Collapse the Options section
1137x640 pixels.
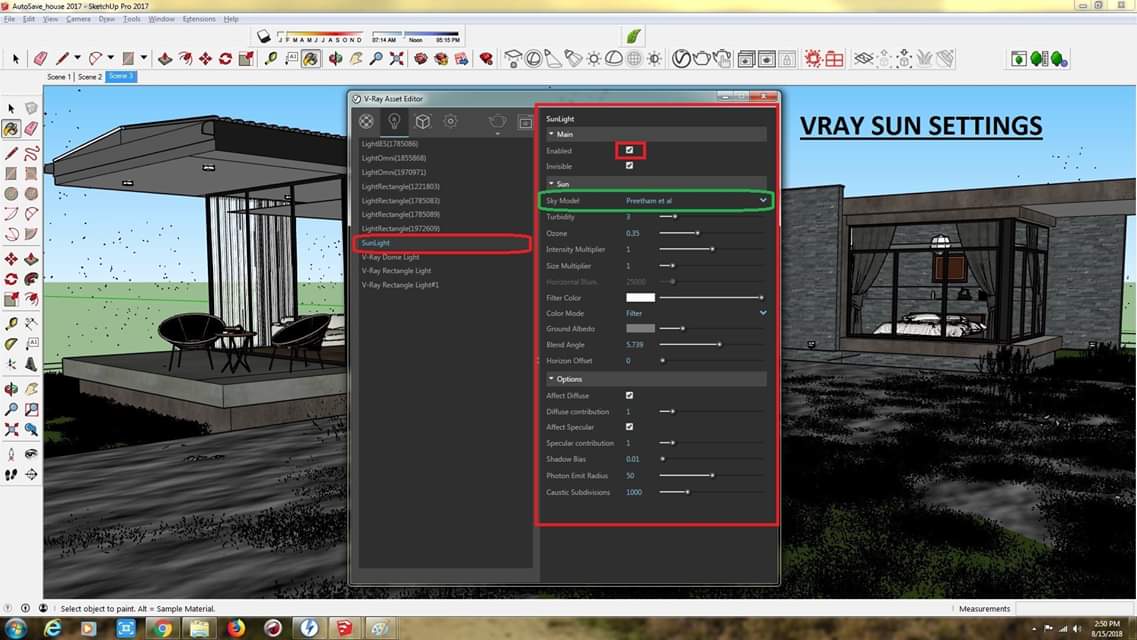pos(551,379)
